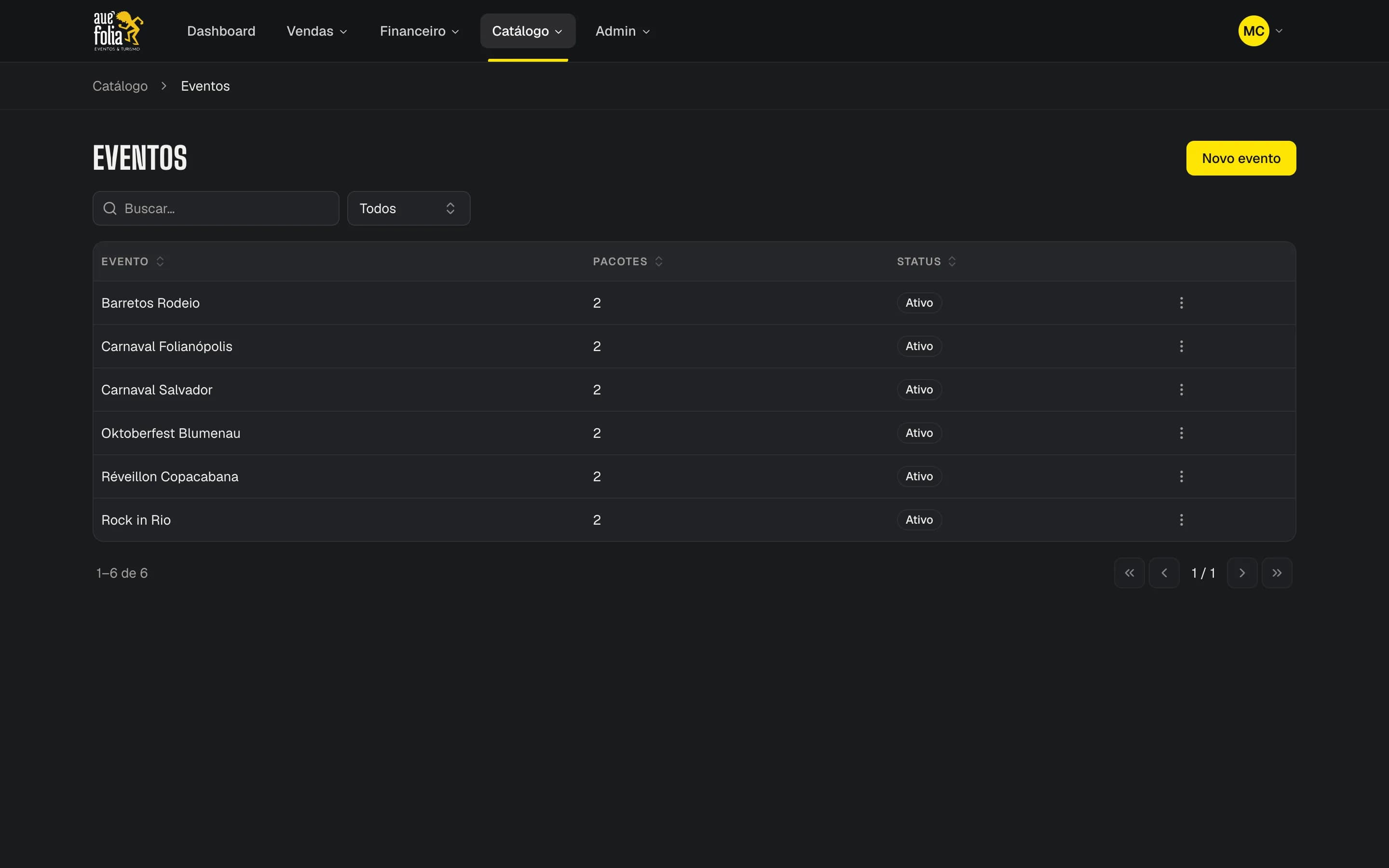
Task: Click the Auê Folia logo
Action: [118, 31]
